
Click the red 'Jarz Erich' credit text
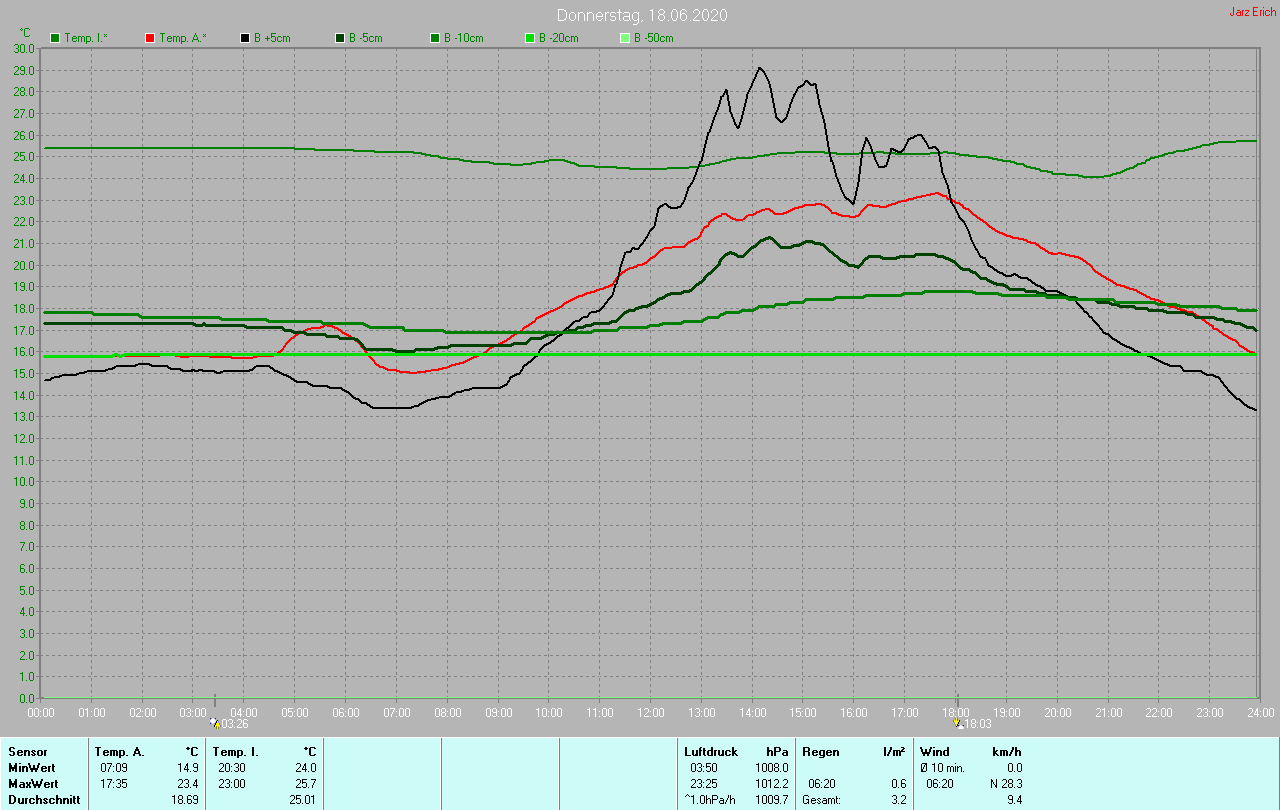coord(1252,12)
